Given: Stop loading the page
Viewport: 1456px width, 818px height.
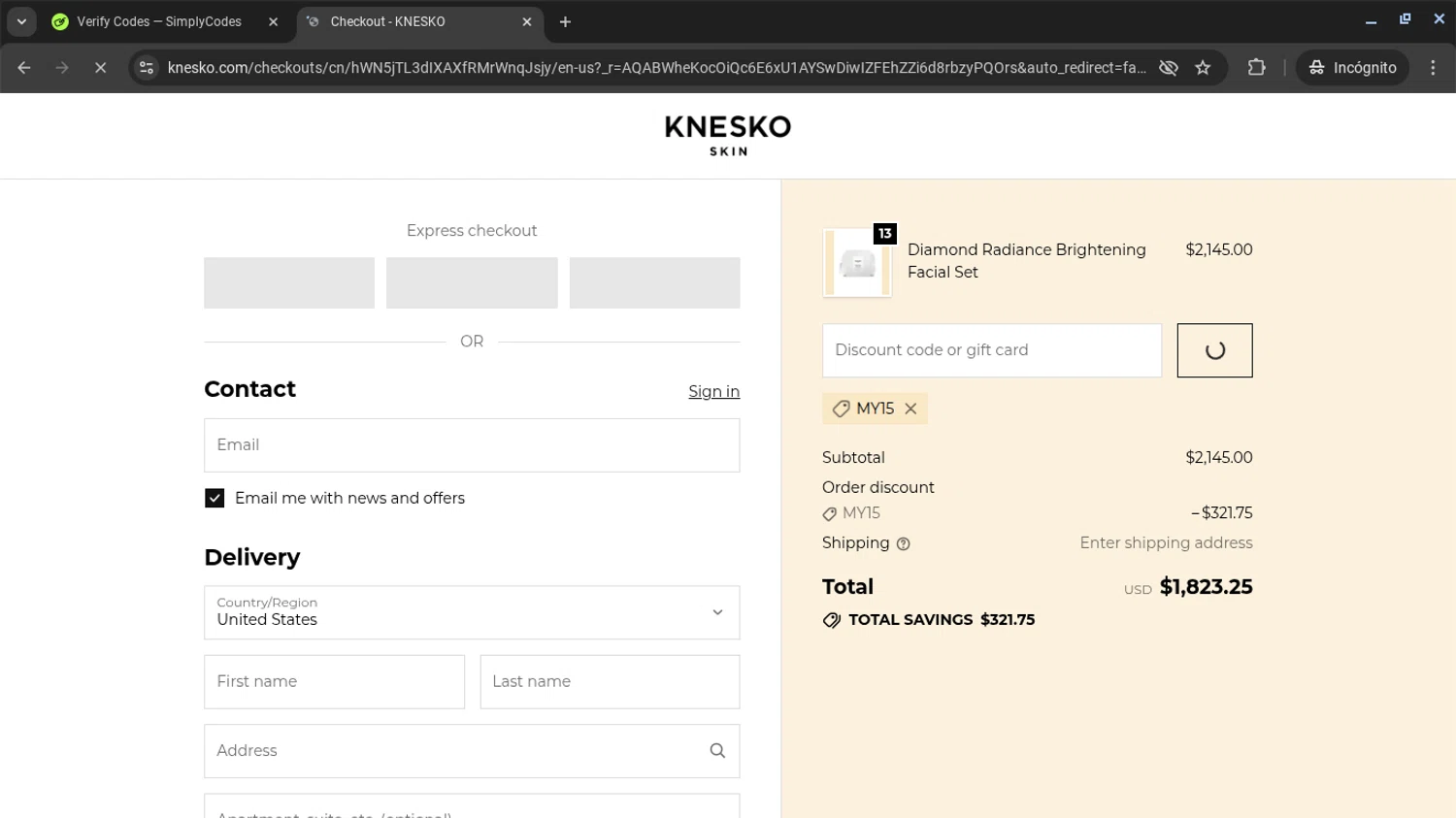Looking at the screenshot, I should pyautogui.click(x=100, y=68).
